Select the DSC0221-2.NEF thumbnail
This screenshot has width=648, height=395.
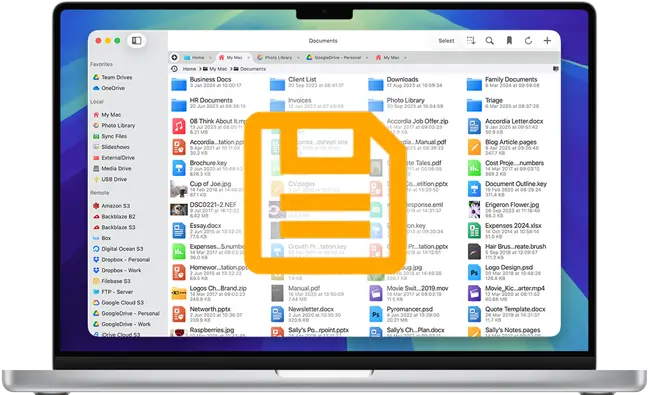pos(179,209)
